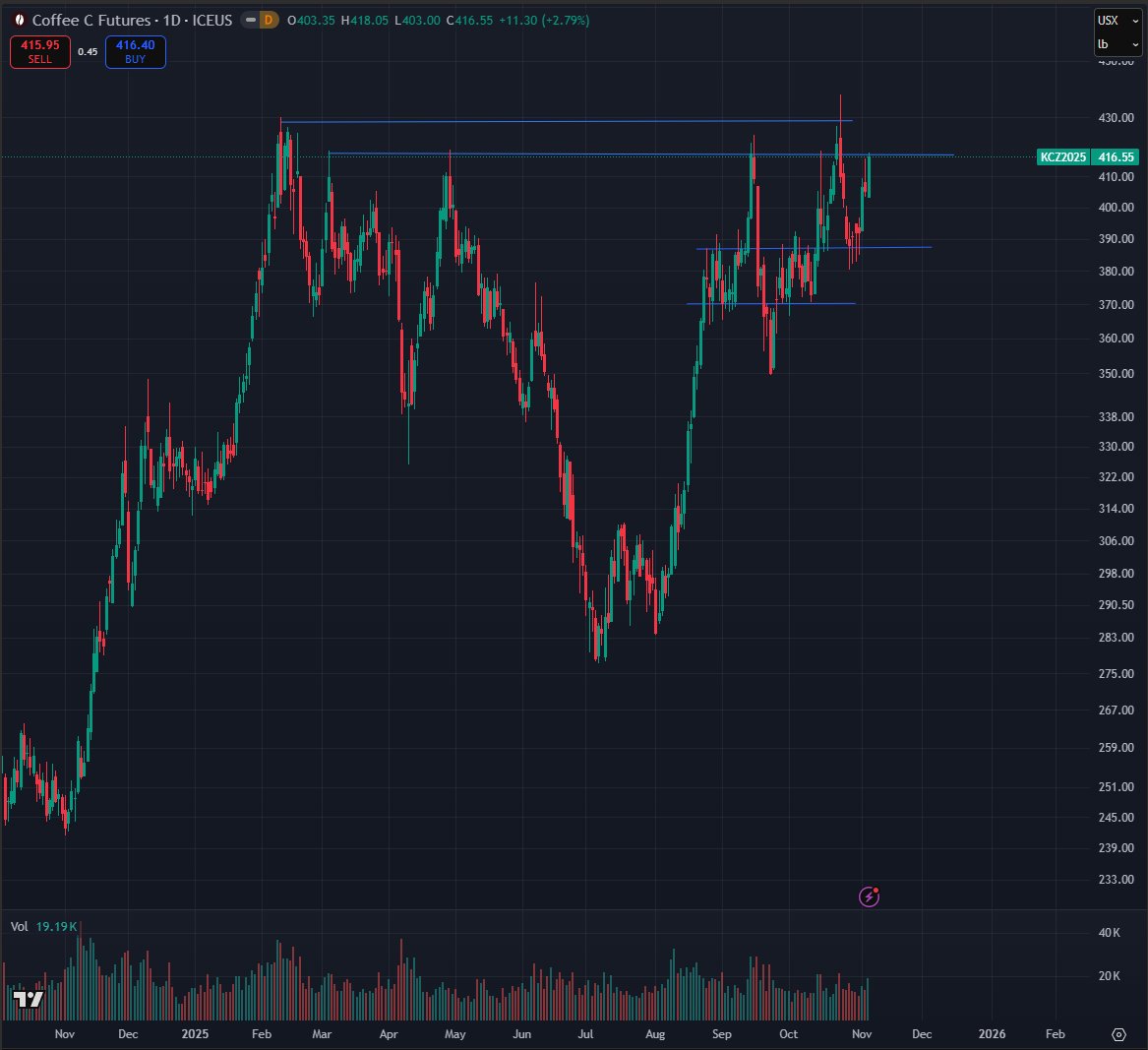Click the red notification dot on the lightning icon

tap(876, 890)
